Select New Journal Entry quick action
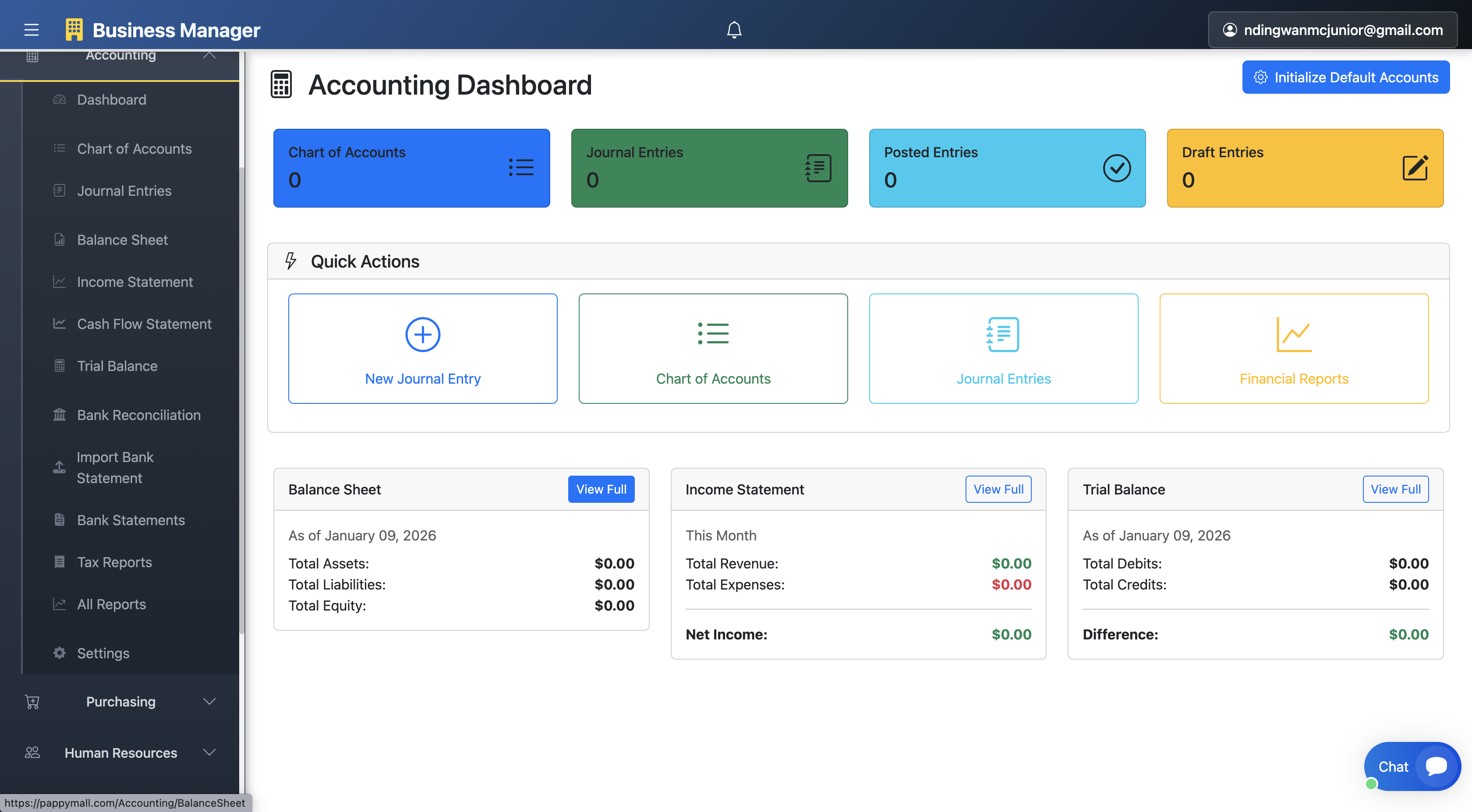The height and width of the screenshot is (812, 1472). (422, 349)
